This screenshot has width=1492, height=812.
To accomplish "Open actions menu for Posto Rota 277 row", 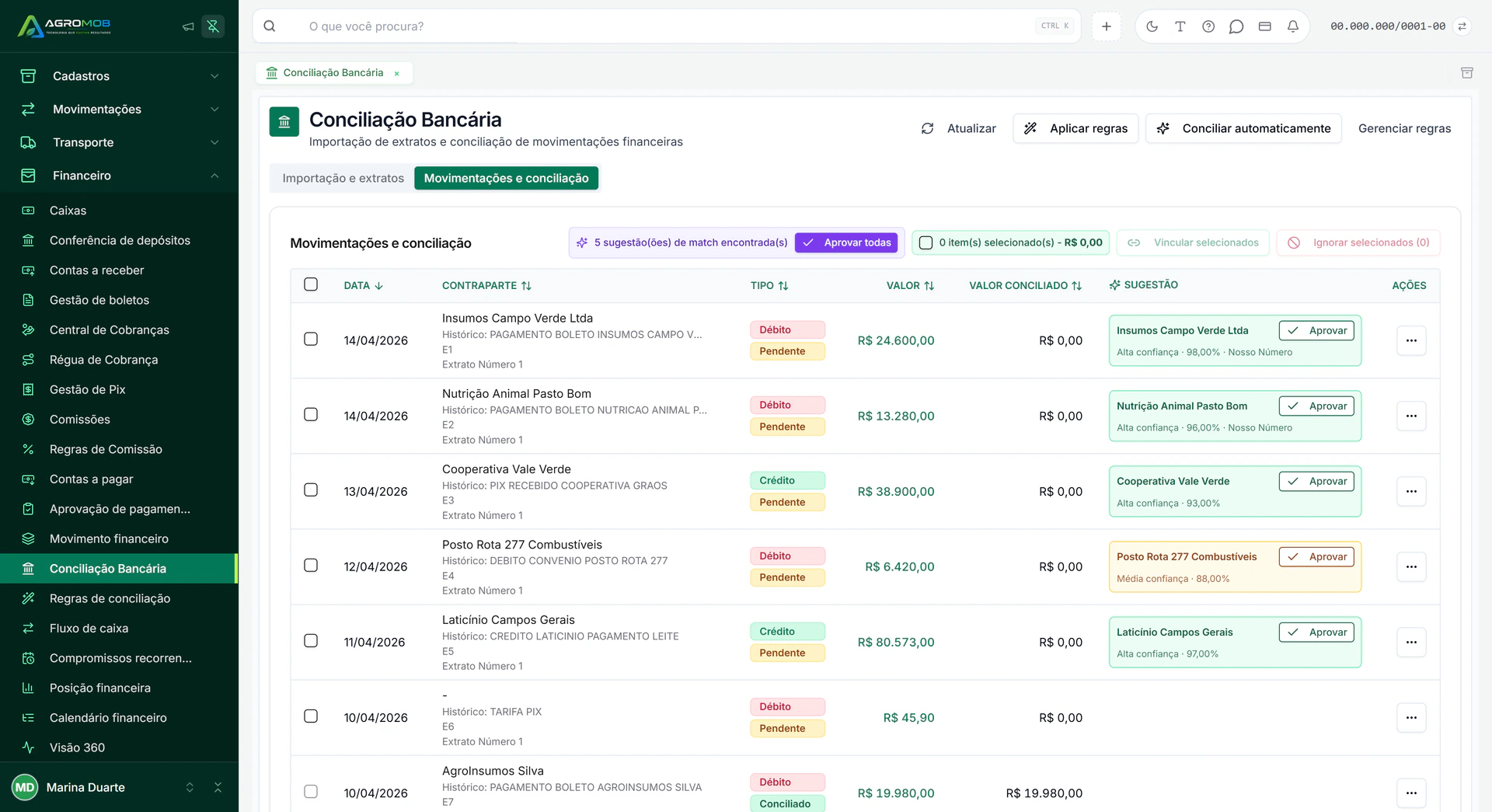I will (1411, 567).
